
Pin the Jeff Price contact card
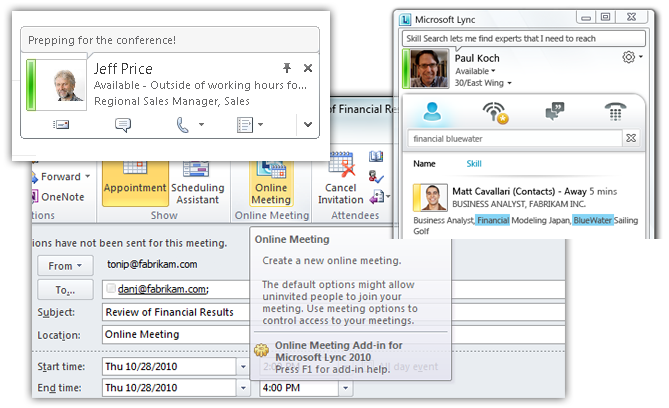point(287,68)
